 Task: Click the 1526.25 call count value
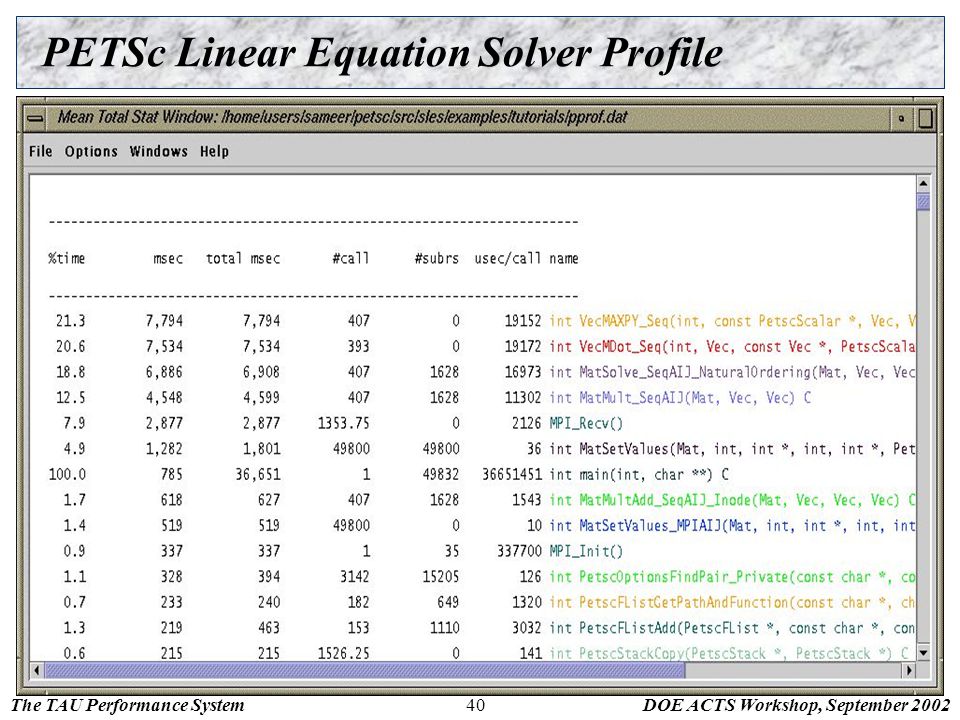coord(343,653)
